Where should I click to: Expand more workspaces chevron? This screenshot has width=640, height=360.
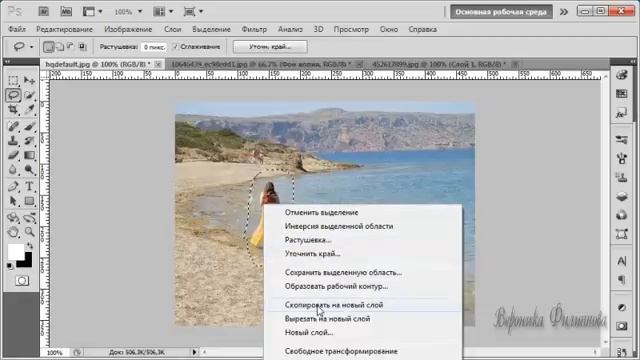[564, 12]
